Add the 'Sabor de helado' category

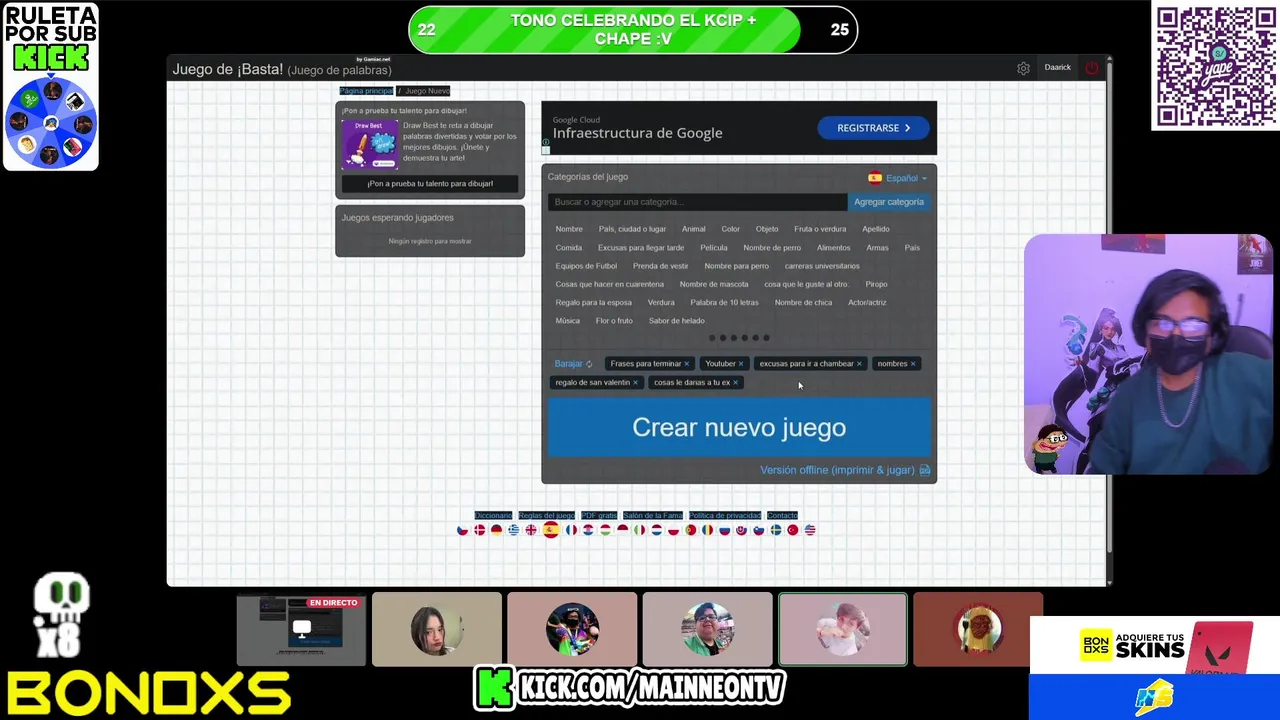(x=677, y=321)
